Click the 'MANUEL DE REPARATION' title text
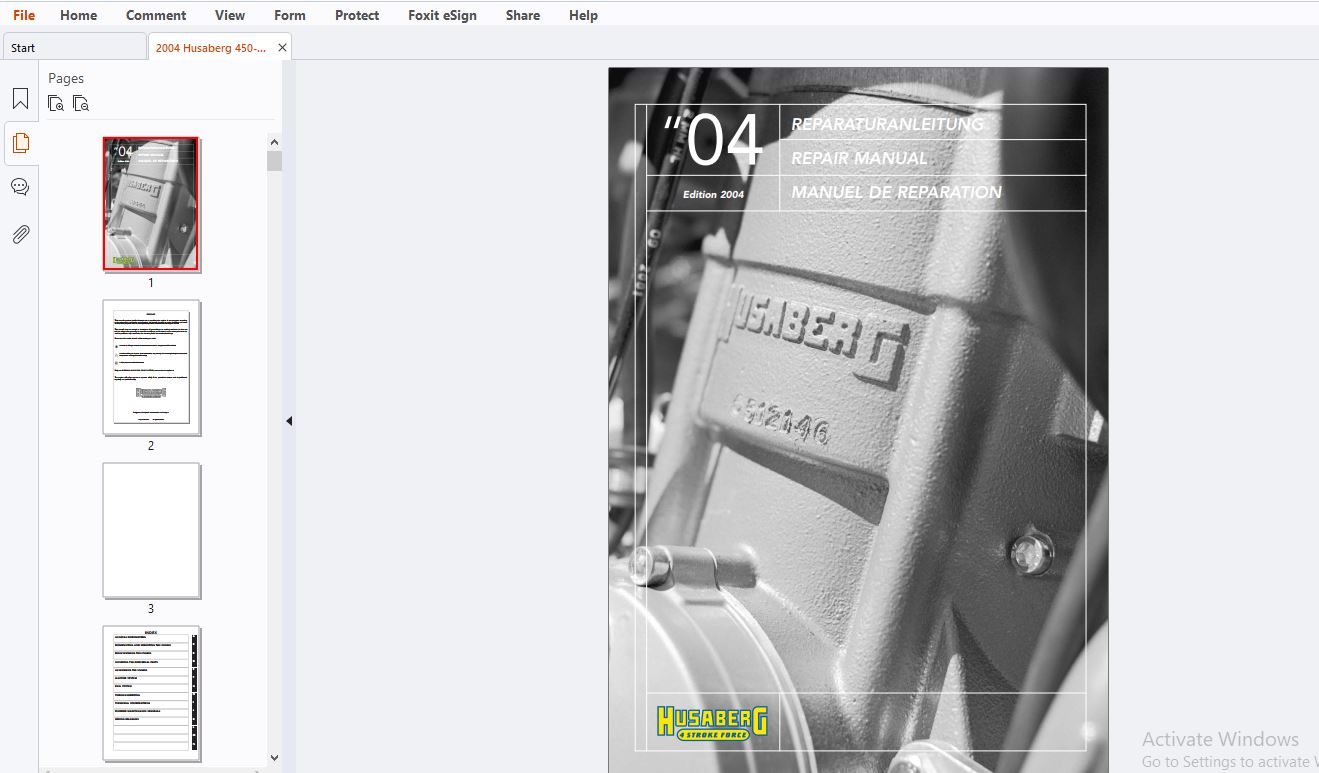This screenshot has height=773, width=1319. point(897,192)
